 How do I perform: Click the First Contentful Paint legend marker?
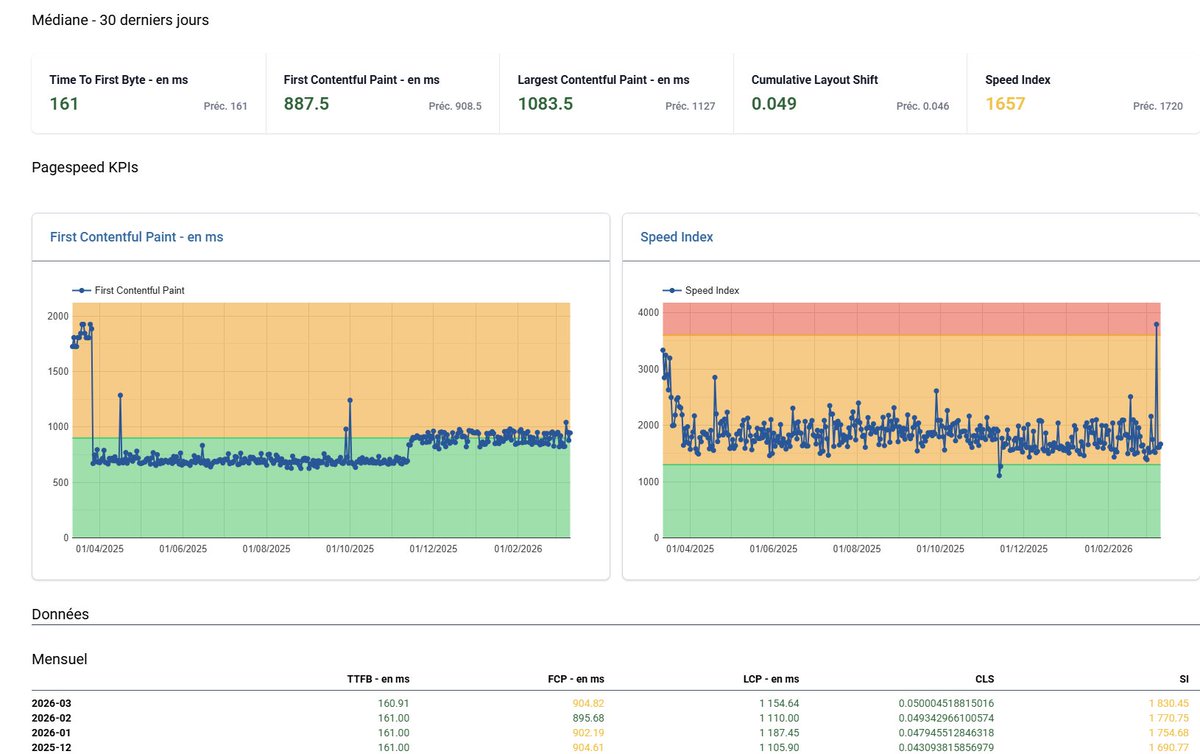(x=81, y=291)
